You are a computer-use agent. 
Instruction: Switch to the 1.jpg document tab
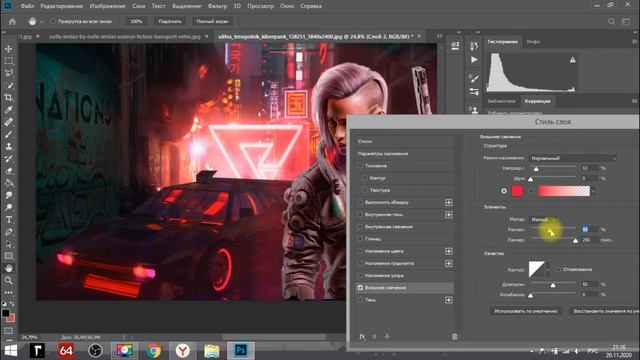26,36
